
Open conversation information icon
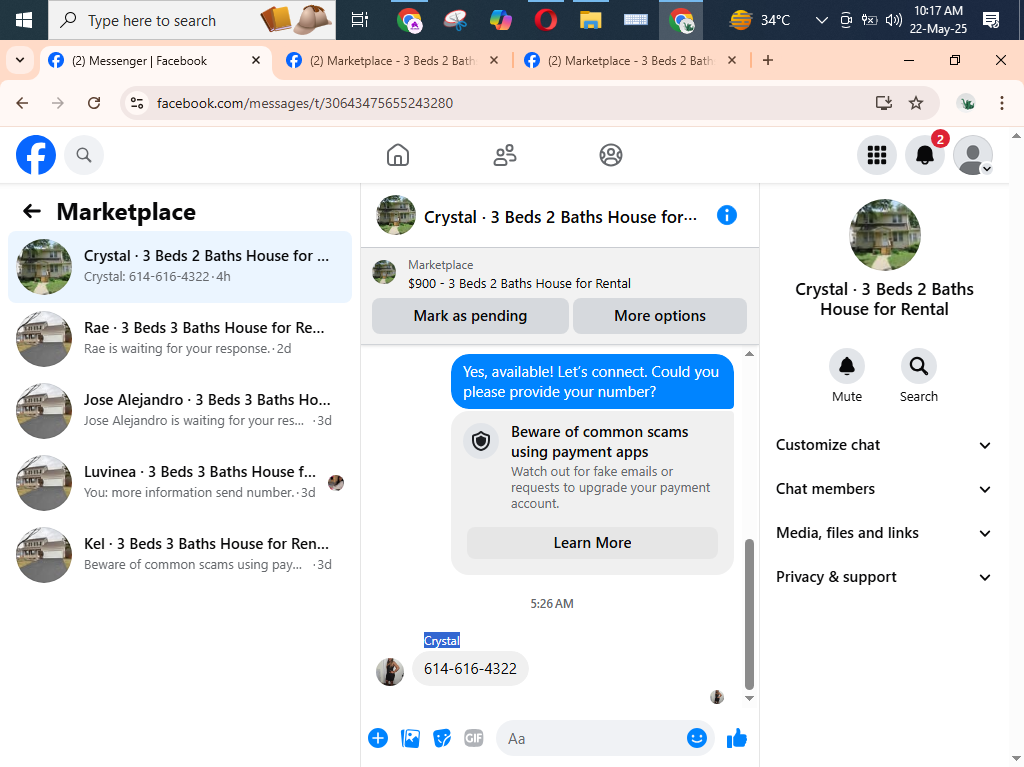[726, 215]
